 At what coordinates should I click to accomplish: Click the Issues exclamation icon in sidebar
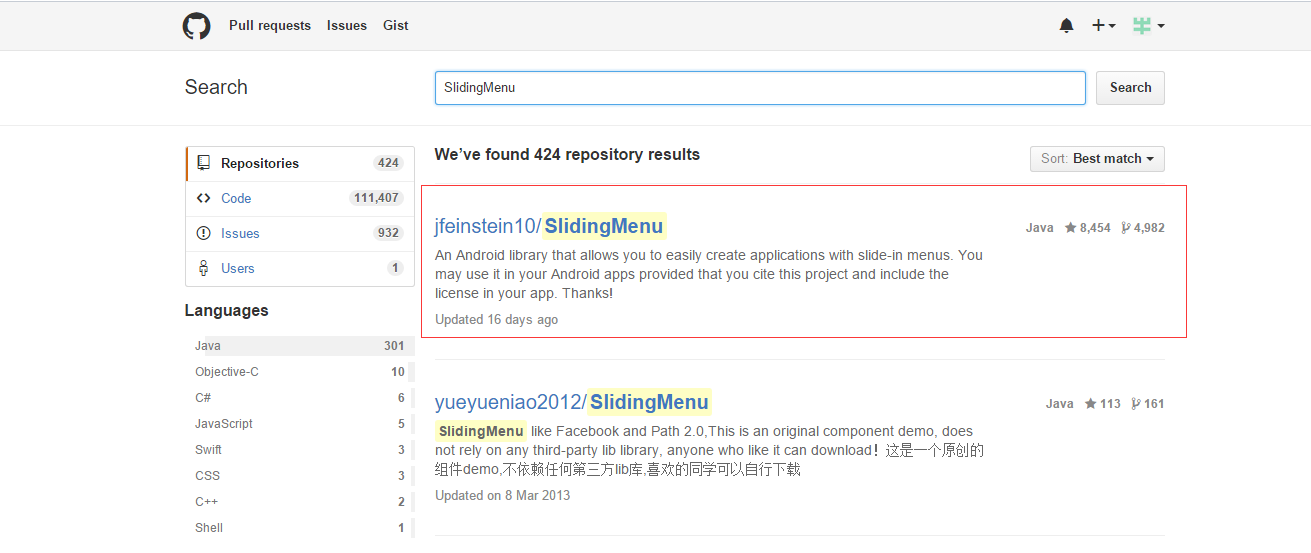point(203,233)
